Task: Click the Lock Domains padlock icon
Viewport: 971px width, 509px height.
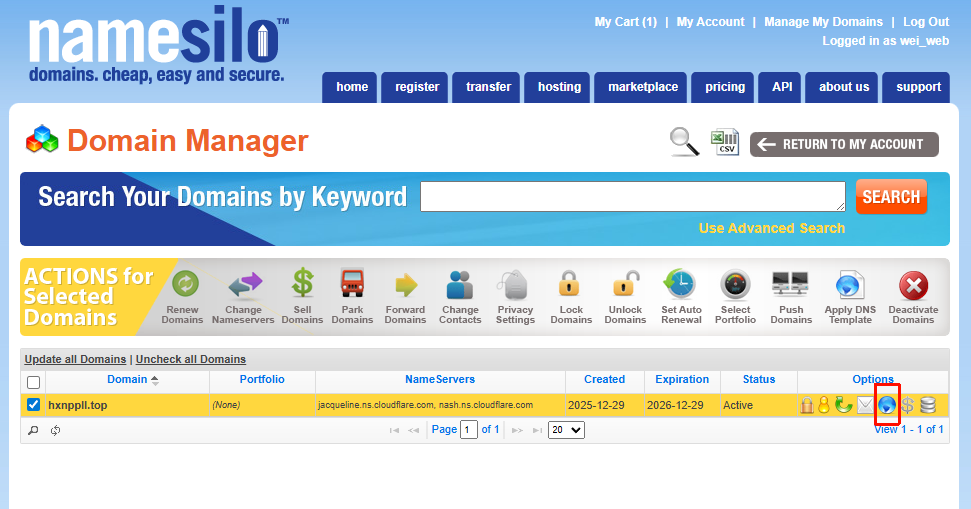Action: coord(569,284)
